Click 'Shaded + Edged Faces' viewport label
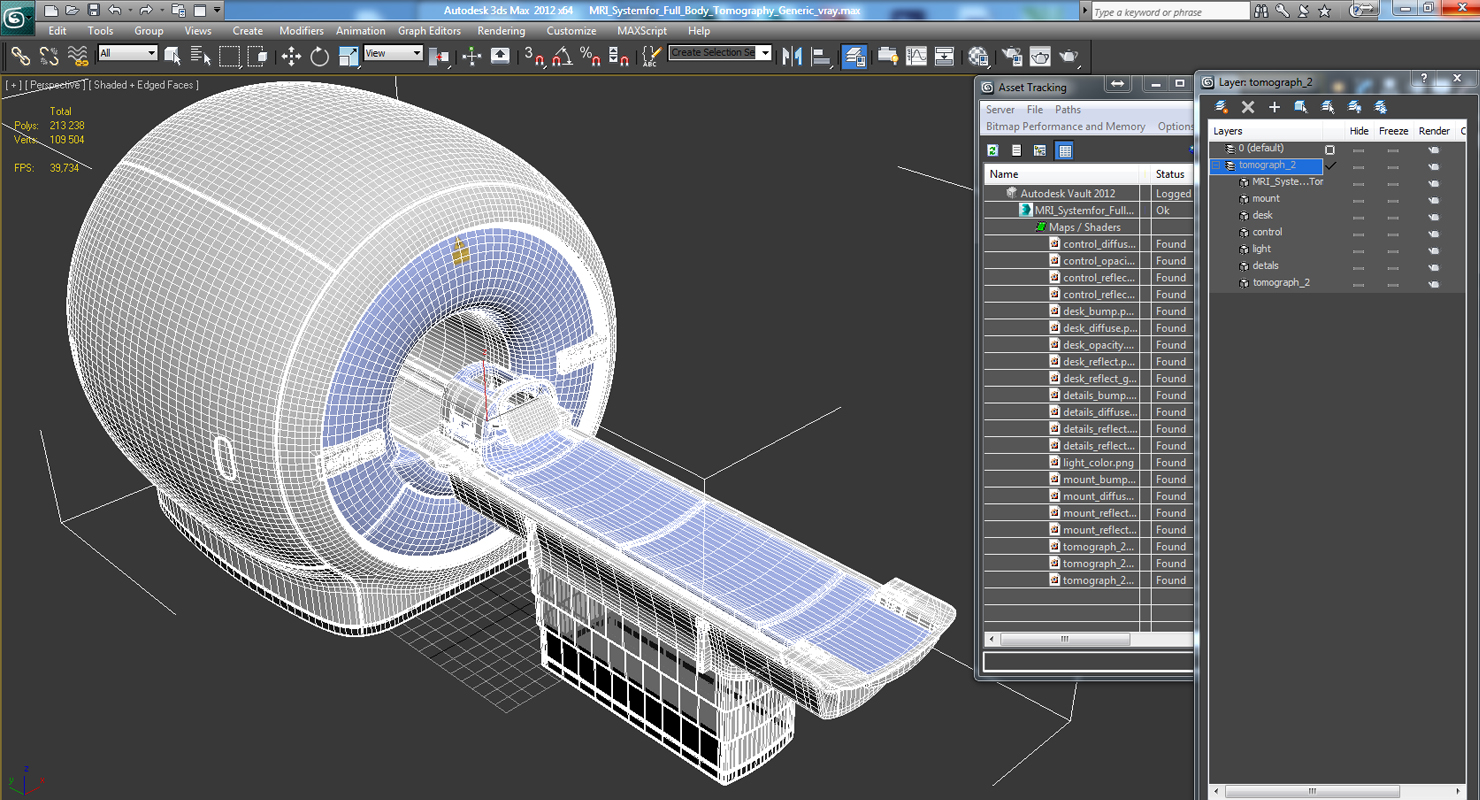The width and height of the screenshot is (1480, 800). click(143, 85)
